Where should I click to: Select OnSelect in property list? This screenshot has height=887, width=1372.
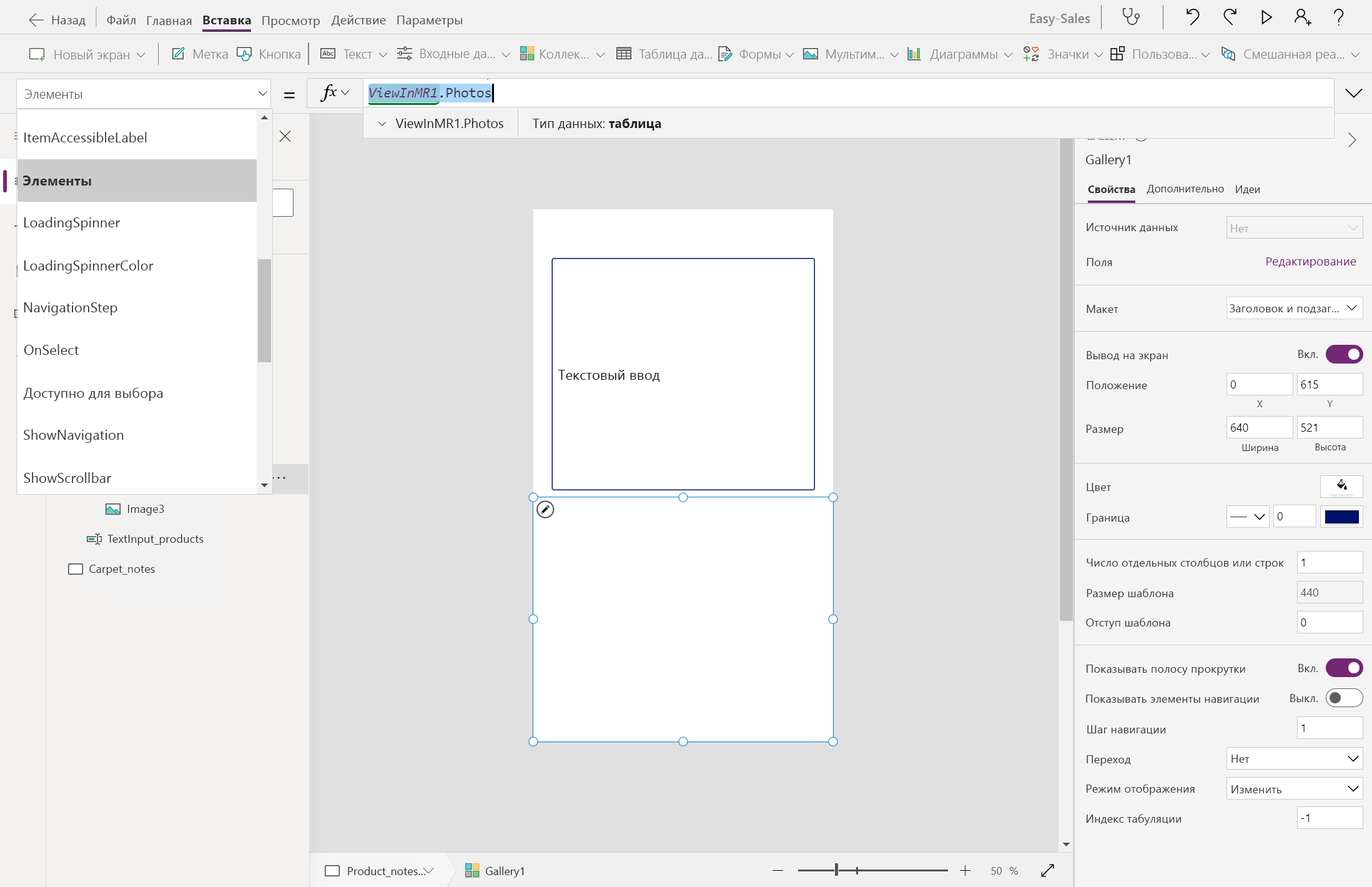51,350
